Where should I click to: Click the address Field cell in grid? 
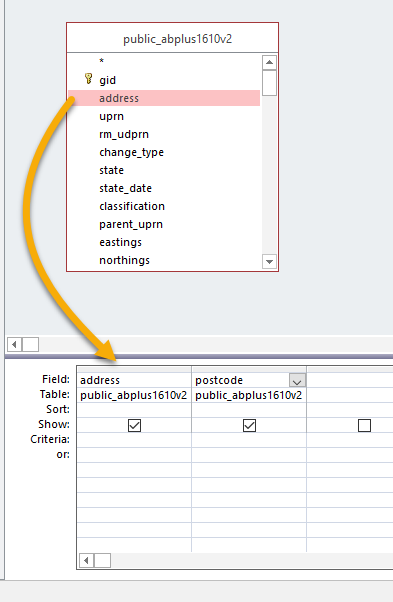click(134, 380)
